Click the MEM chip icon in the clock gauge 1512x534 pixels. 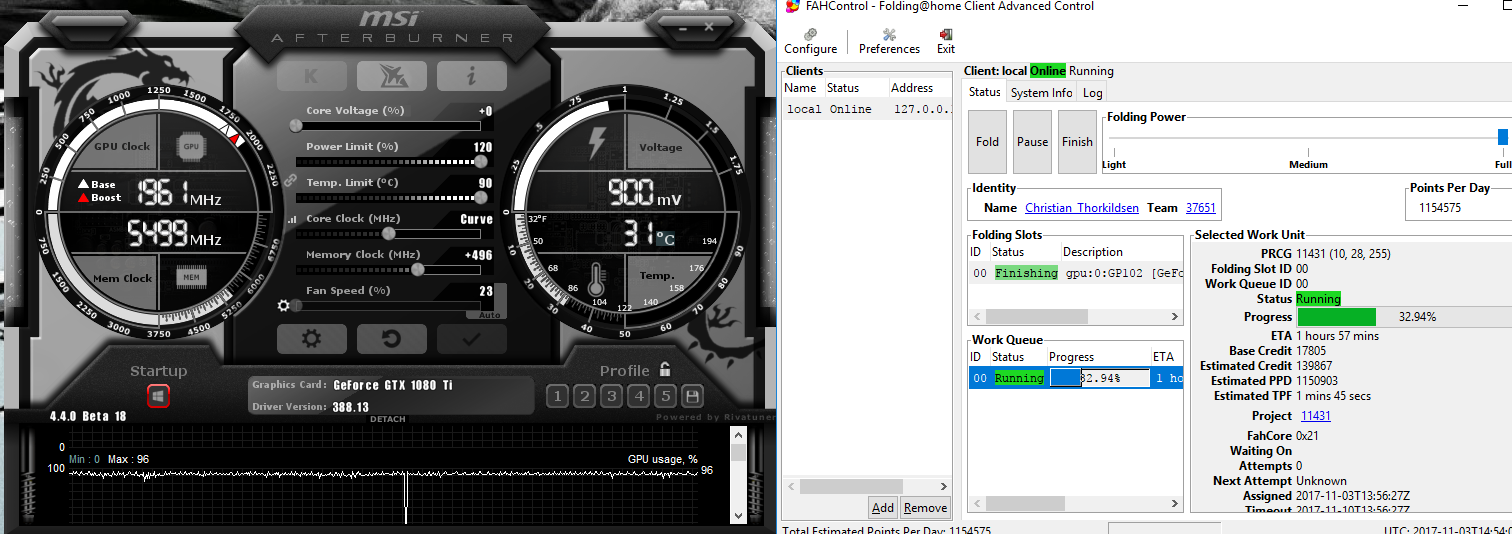[x=192, y=277]
